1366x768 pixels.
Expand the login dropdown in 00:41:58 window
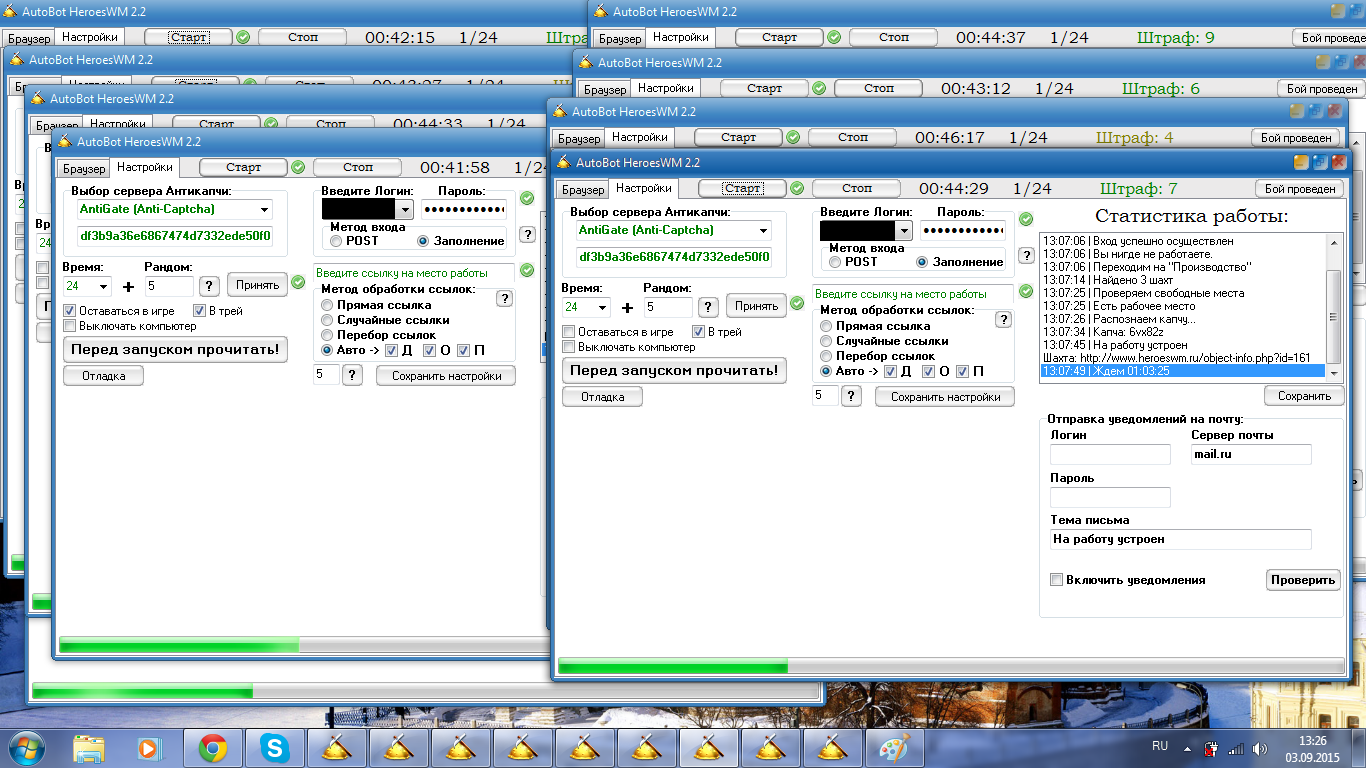(x=405, y=210)
